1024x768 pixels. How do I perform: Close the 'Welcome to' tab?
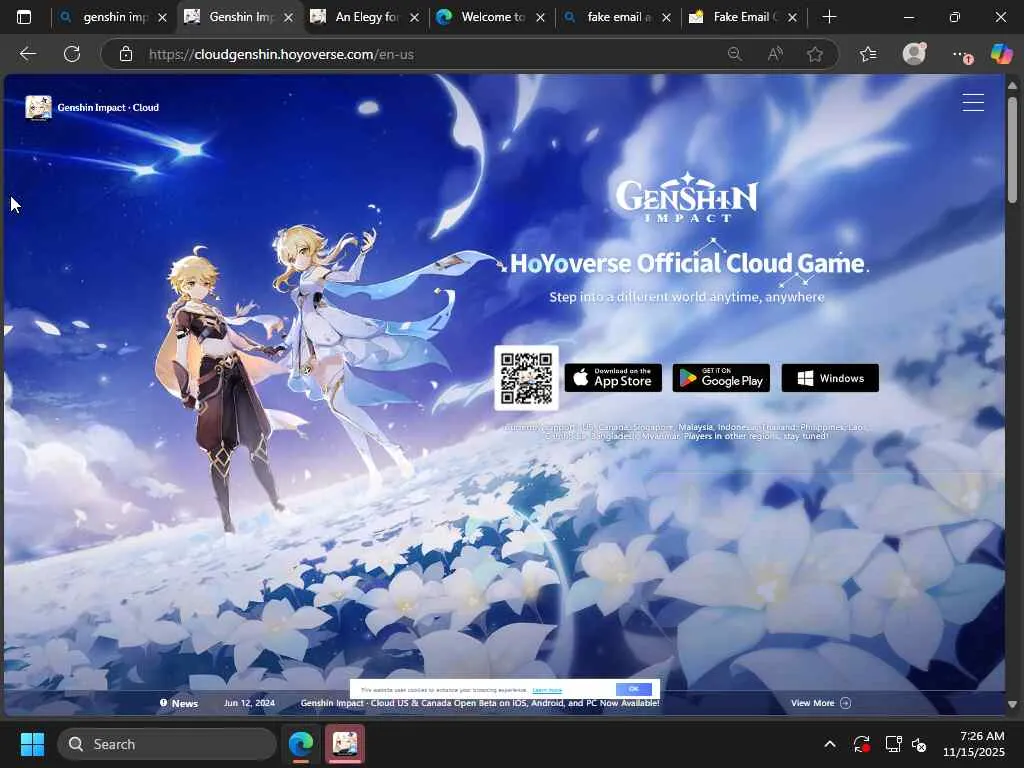(540, 18)
